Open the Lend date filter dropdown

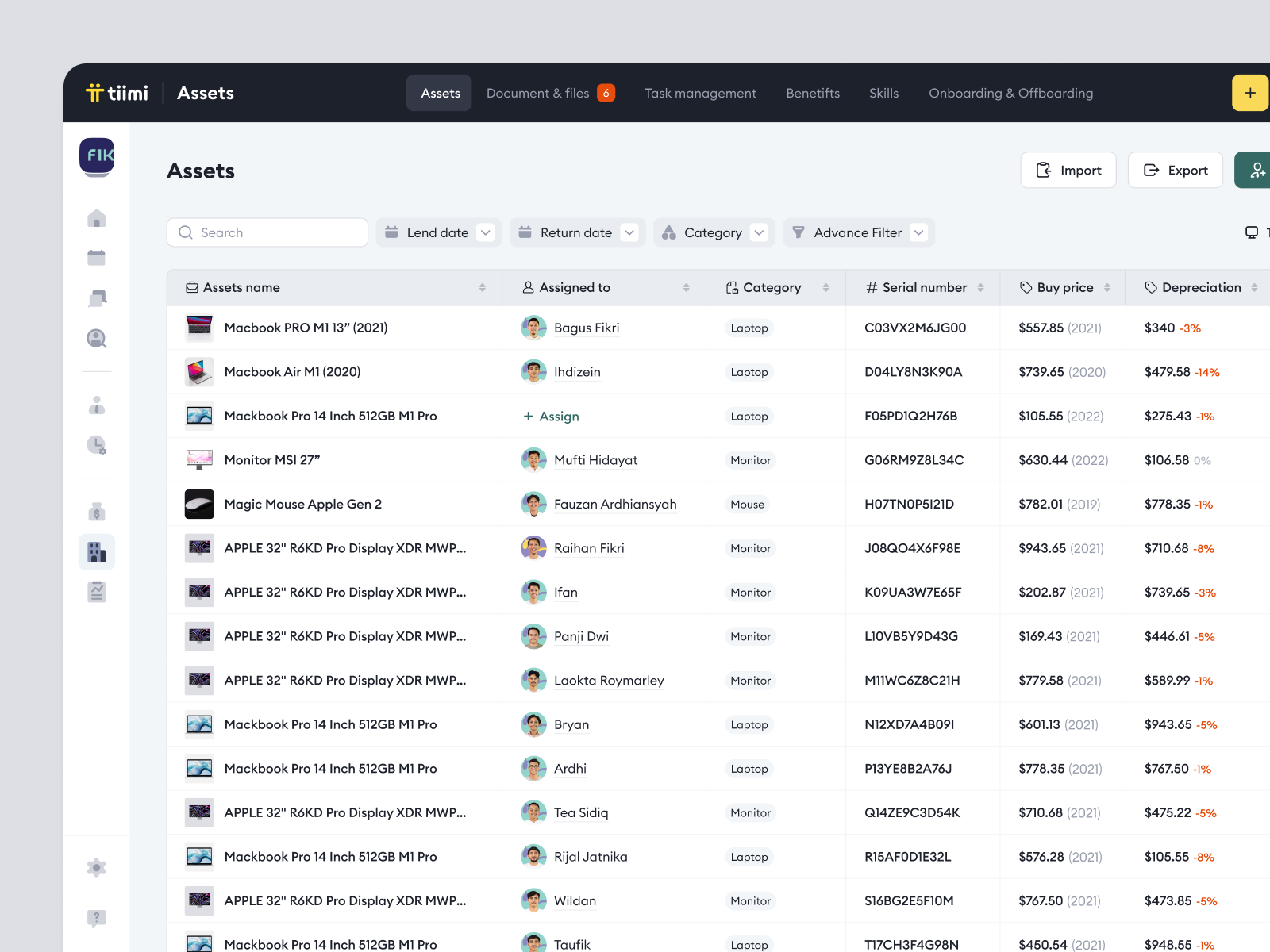(438, 232)
